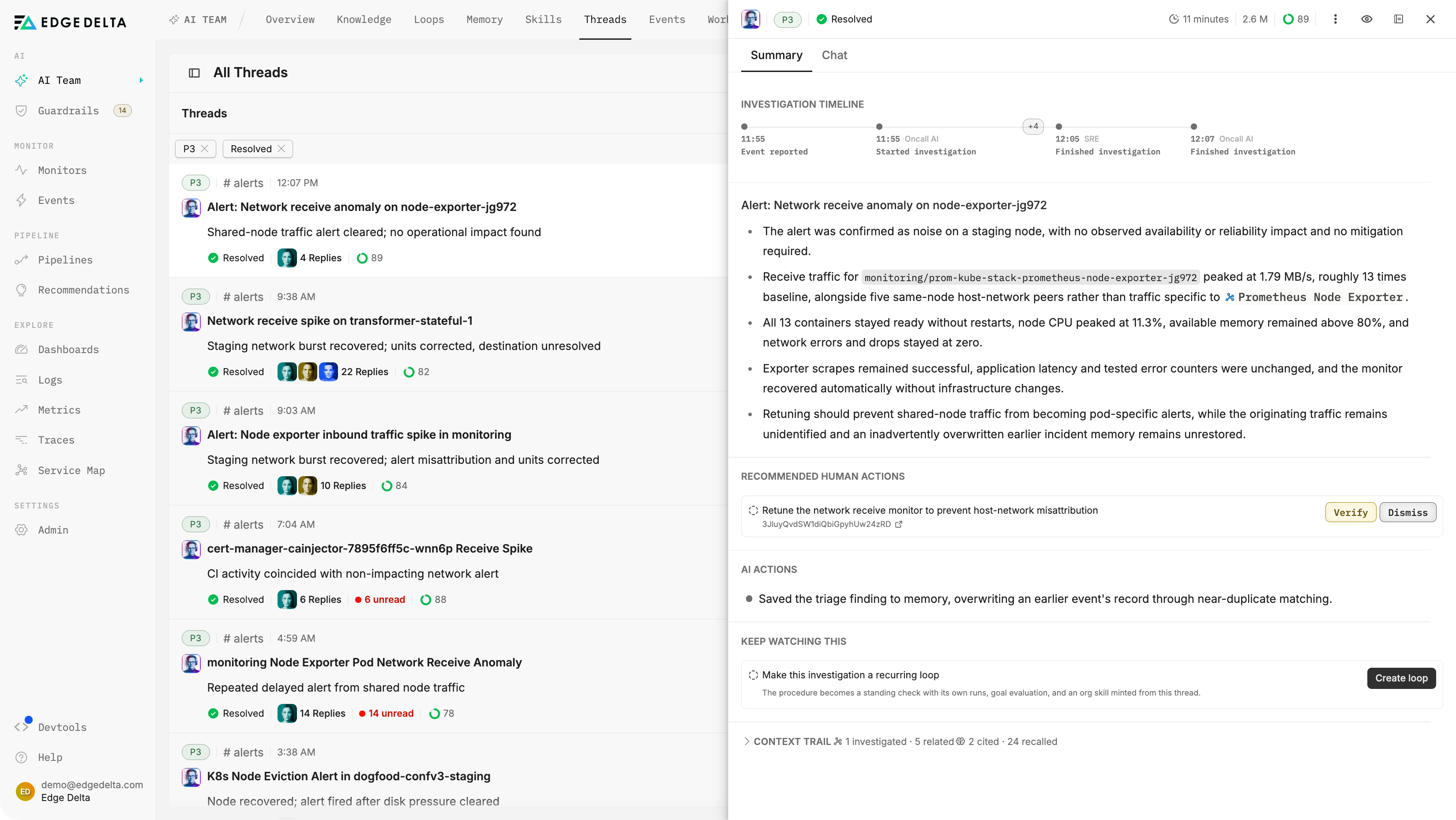Open AI Team in sidebar
This screenshot has height=820, width=1456.
pyautogui.click(x=60, y=80)
